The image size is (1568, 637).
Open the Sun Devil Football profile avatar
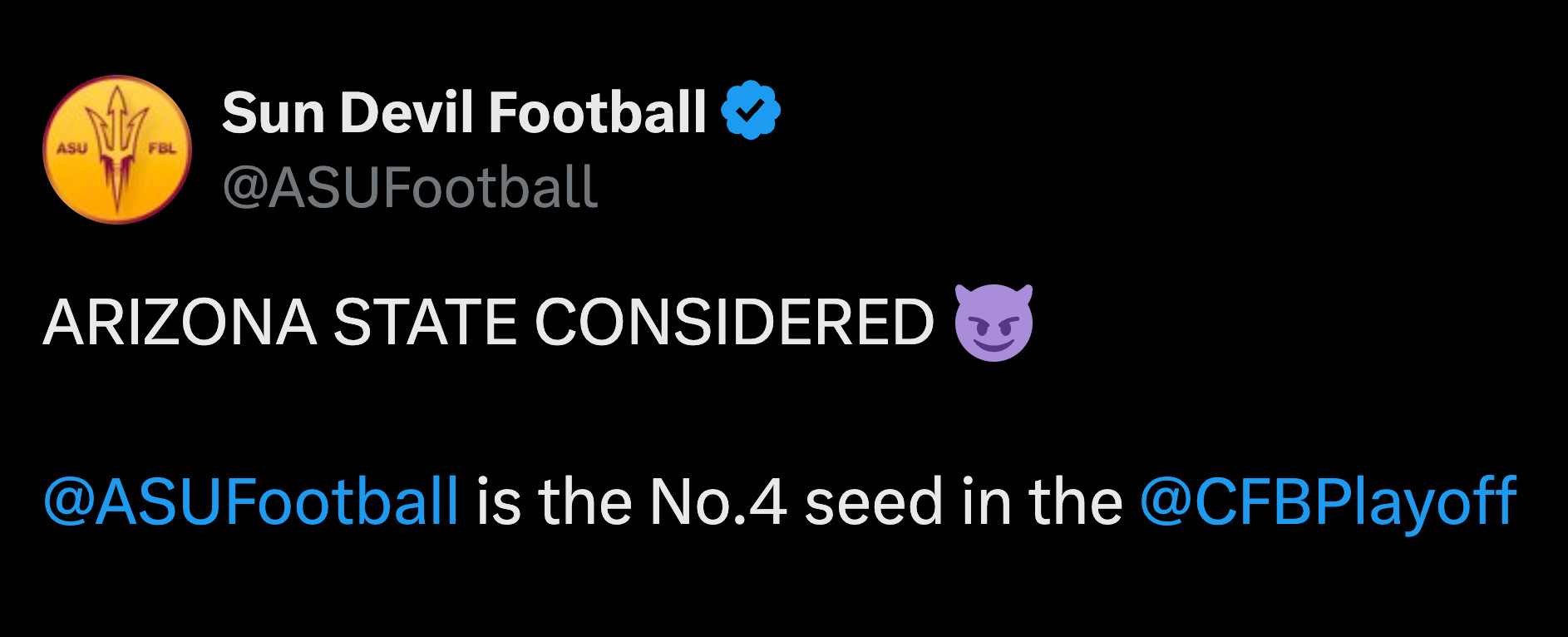coord(117,150)
